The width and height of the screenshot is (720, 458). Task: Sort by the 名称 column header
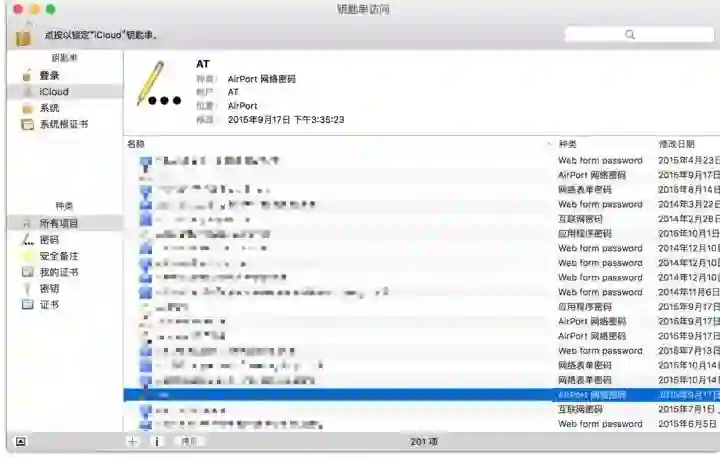pos(136,144)
